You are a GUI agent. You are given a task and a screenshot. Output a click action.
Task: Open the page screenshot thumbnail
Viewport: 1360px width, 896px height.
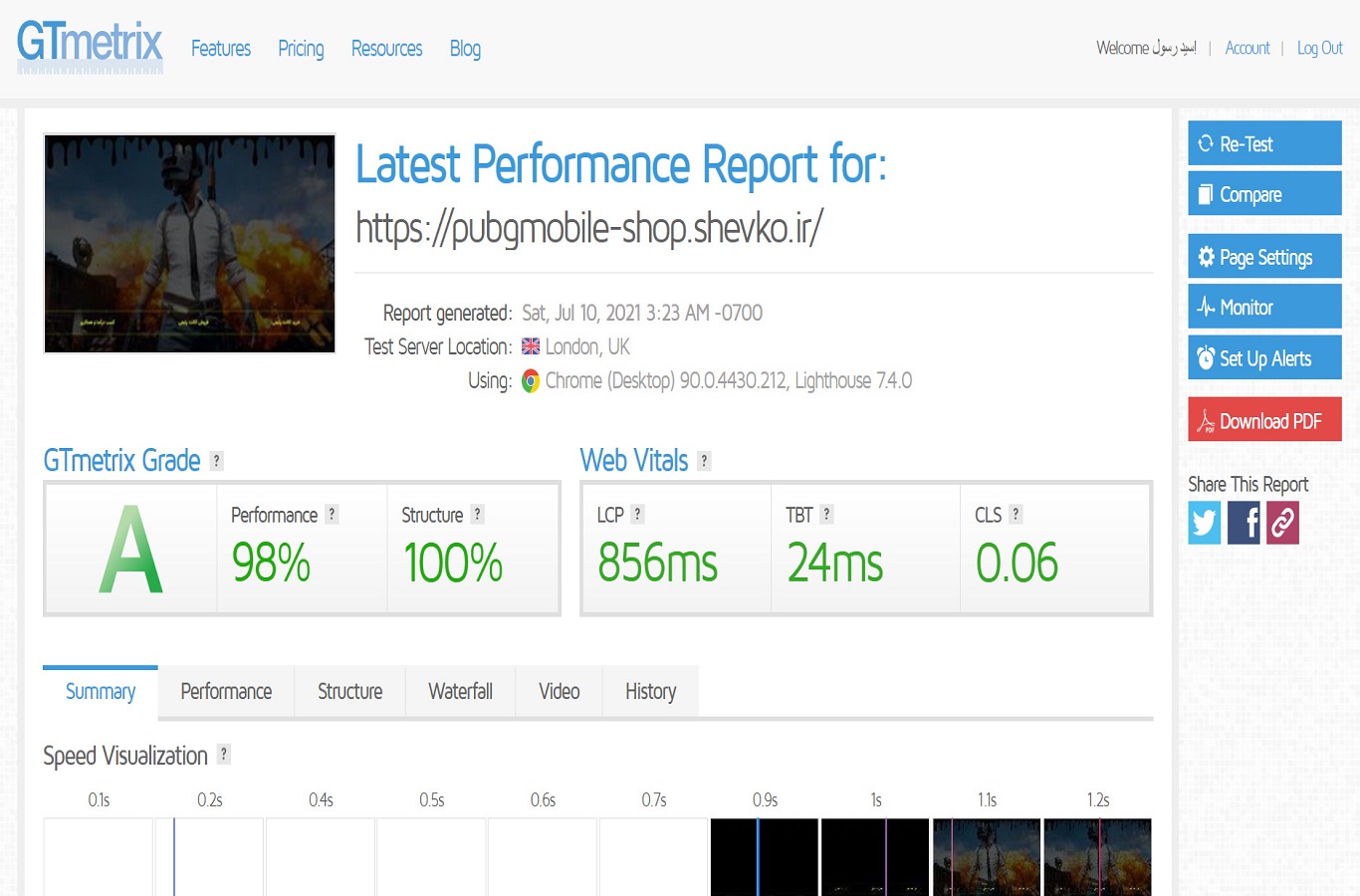coord(189,244)
